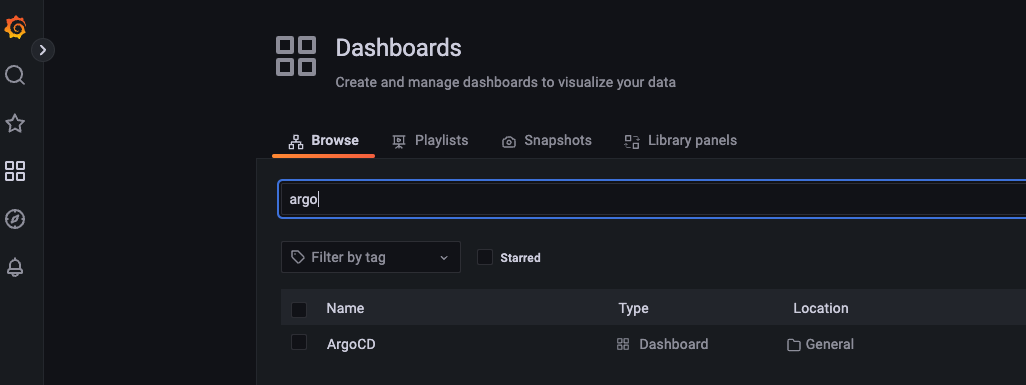Click the Grafana logo icon
The width and height of the screenshot is (1026, 385).
[15, 28]
